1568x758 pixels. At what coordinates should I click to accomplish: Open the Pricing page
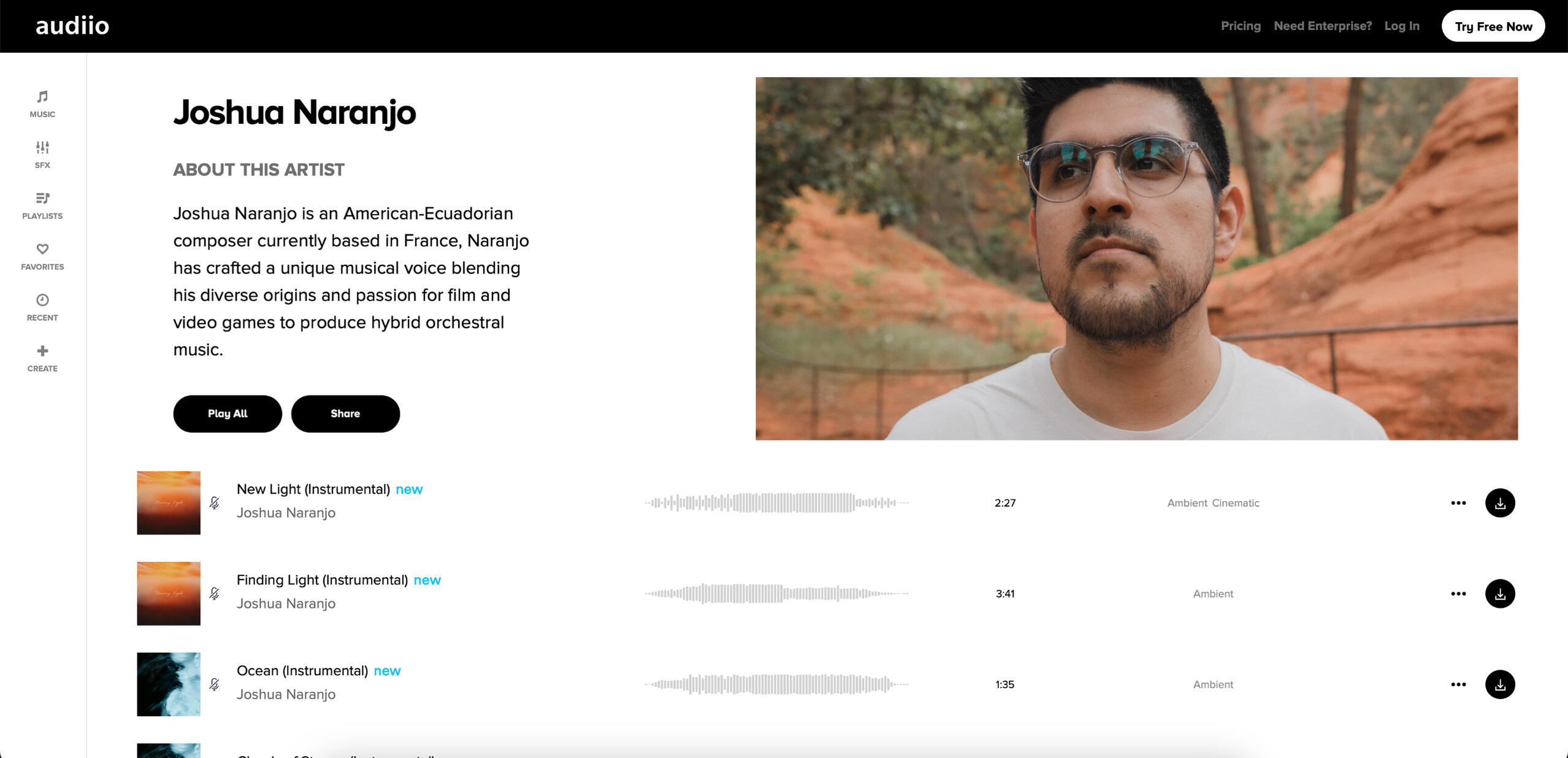click(x=1240, y=26)
